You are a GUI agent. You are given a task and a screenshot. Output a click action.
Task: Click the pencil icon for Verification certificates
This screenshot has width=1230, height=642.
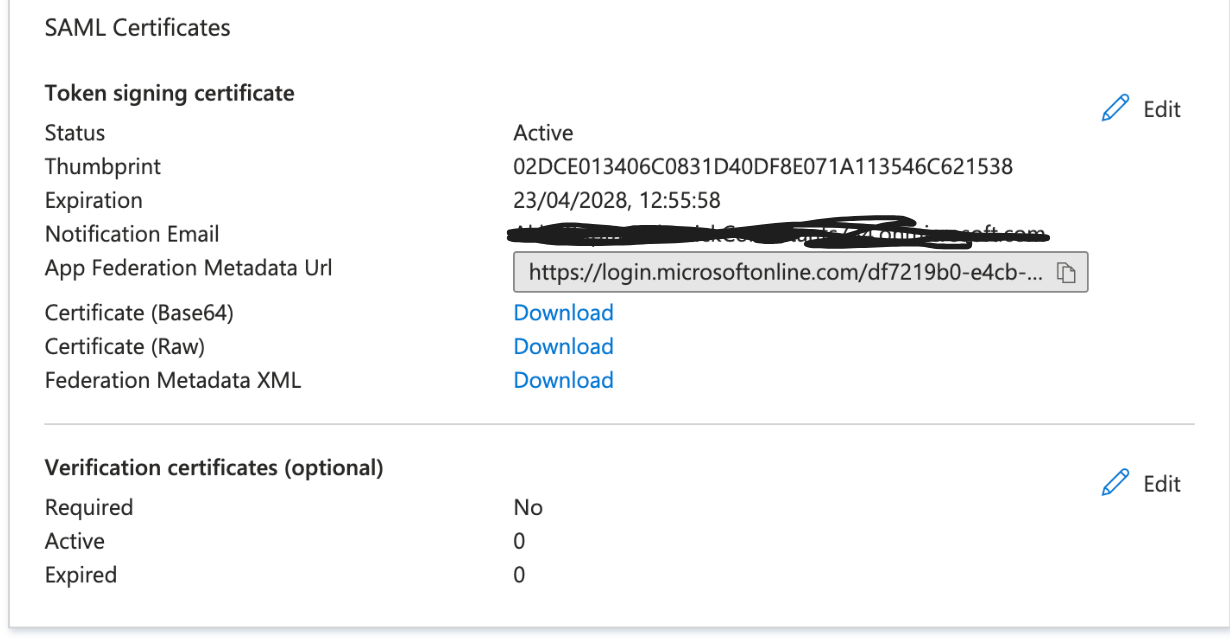click(x=1115, y=483)
